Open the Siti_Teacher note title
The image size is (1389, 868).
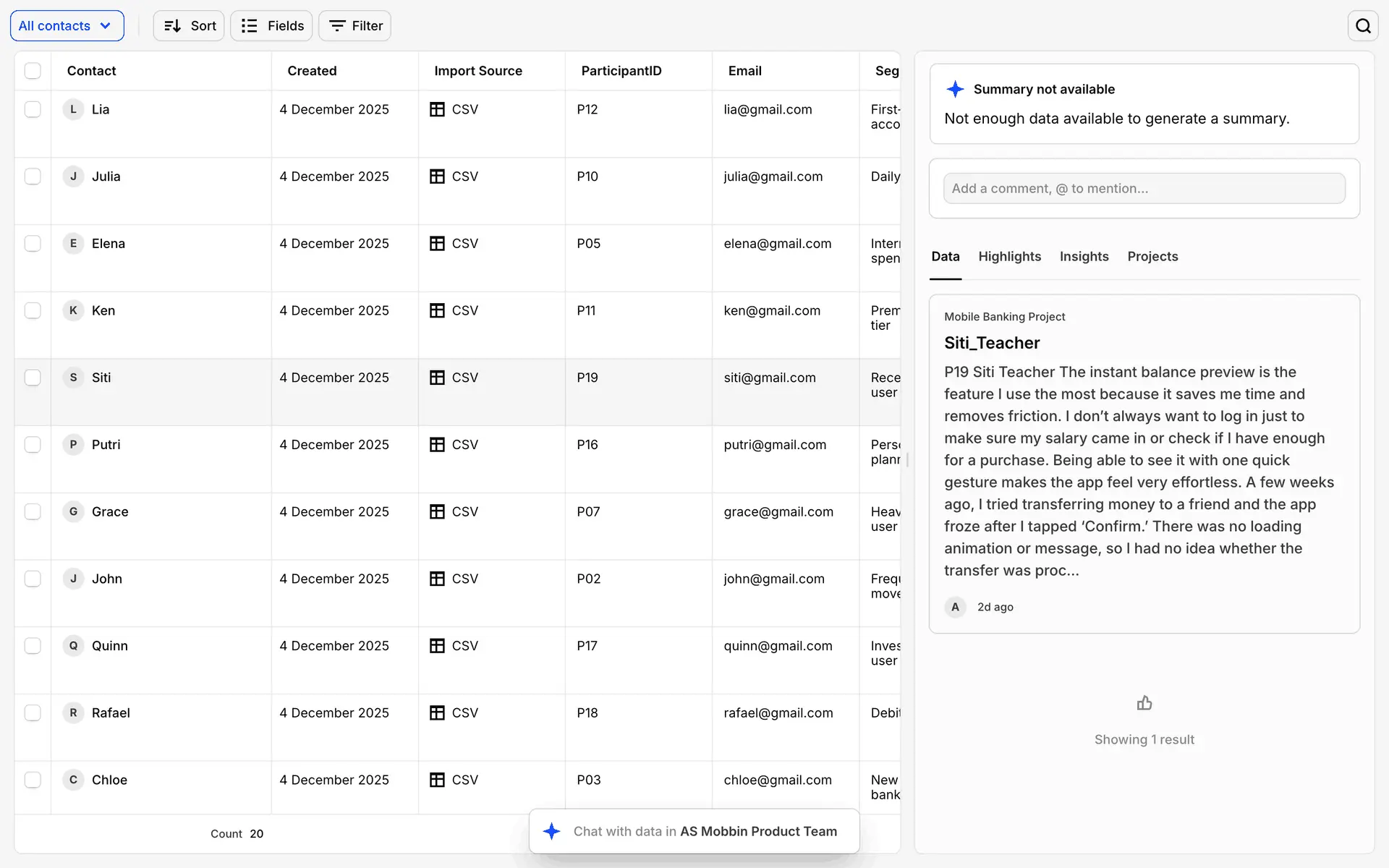click(x=992, y=343)
